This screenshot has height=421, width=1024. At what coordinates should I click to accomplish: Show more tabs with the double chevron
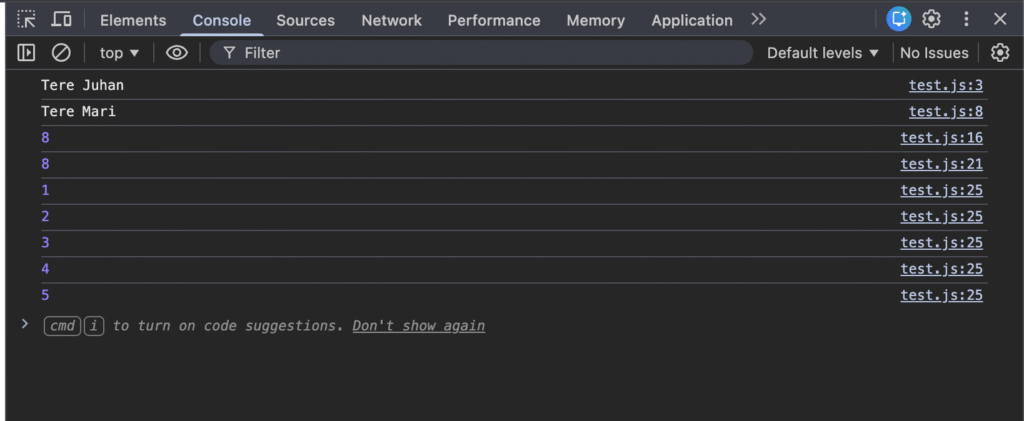click(x=759, y=19)
